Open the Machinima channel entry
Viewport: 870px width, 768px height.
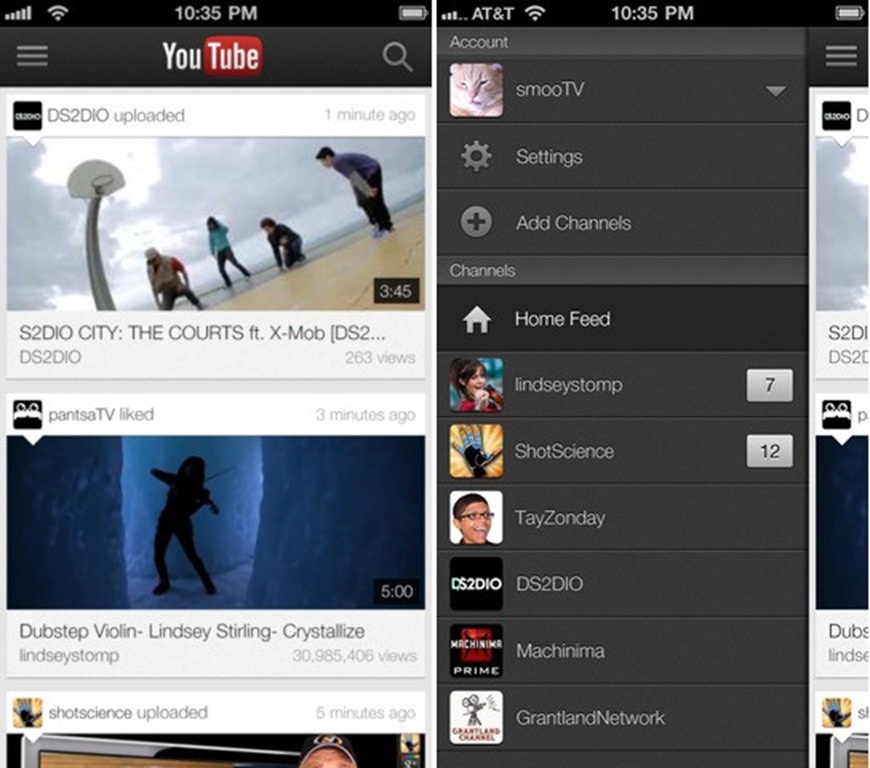click(622, 650)
